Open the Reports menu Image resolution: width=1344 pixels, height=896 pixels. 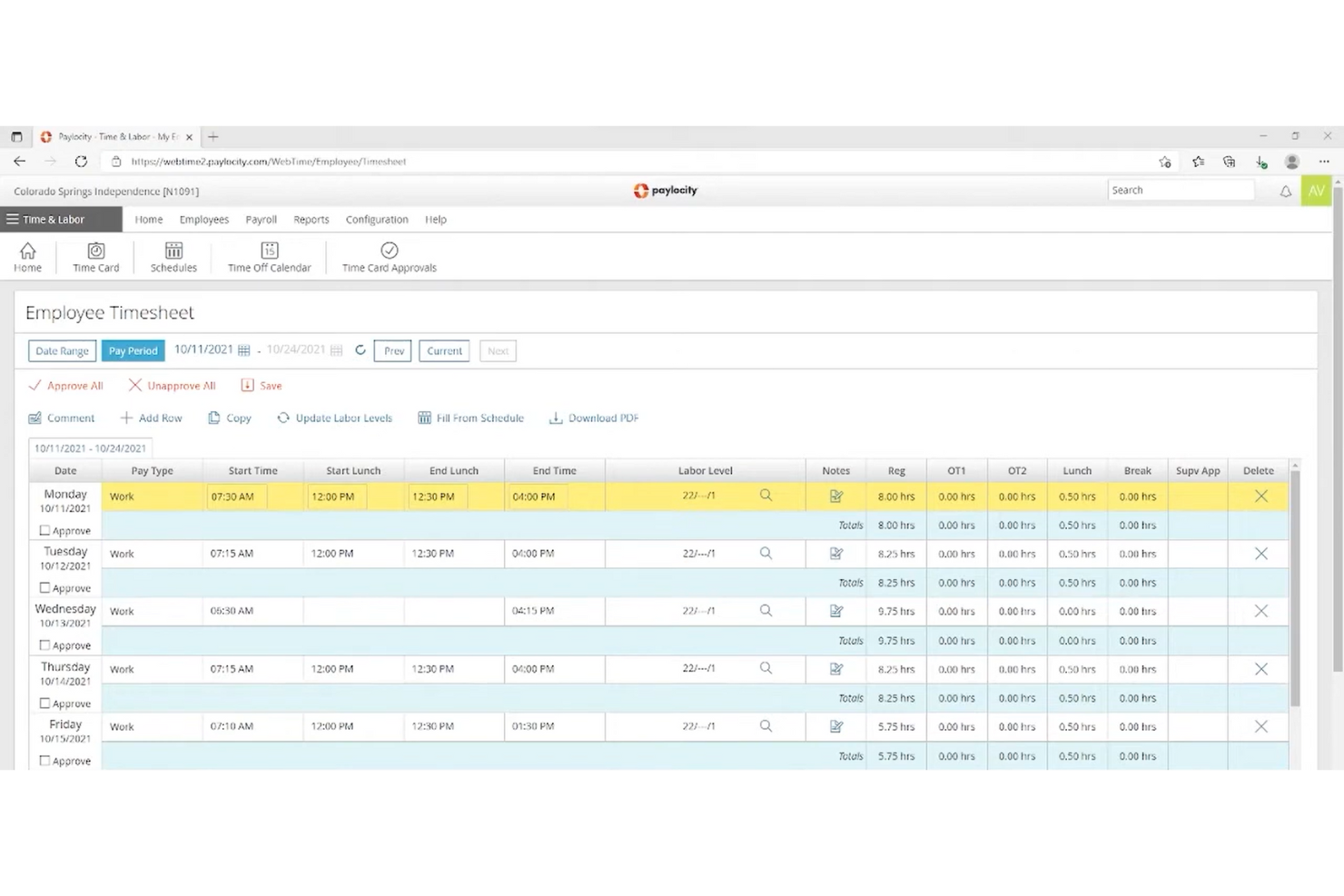tap(311, 220)
